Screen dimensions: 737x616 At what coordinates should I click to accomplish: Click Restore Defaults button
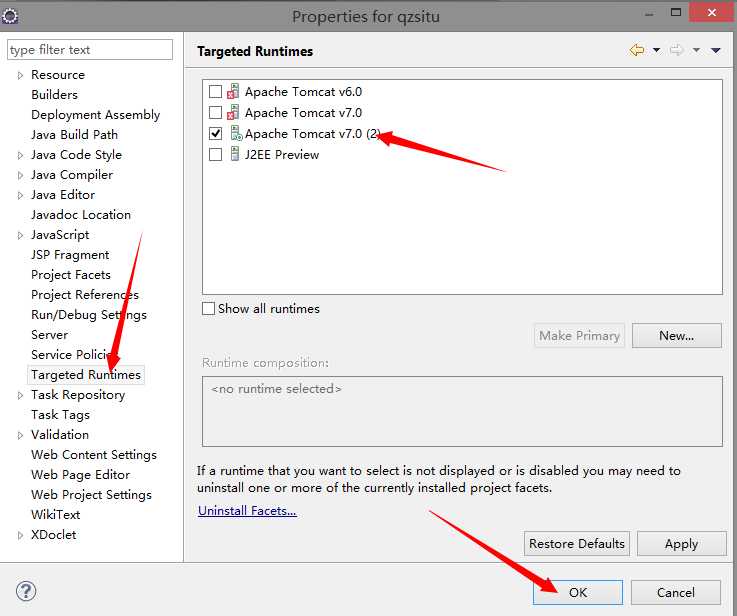pyautogui.click(x=577, y=544)
